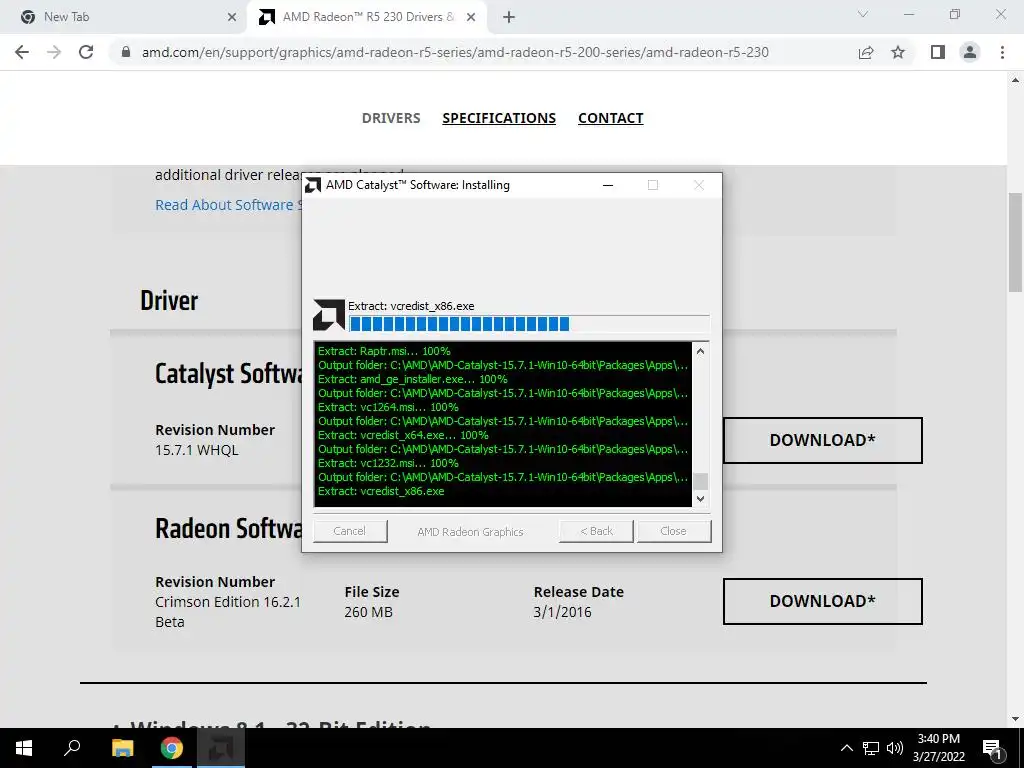The width and height of the screenshot is (1024, 768).
Task: Open the SPECIFICATIONS section link
Action: pyautogui.click(x=499, y=118)
